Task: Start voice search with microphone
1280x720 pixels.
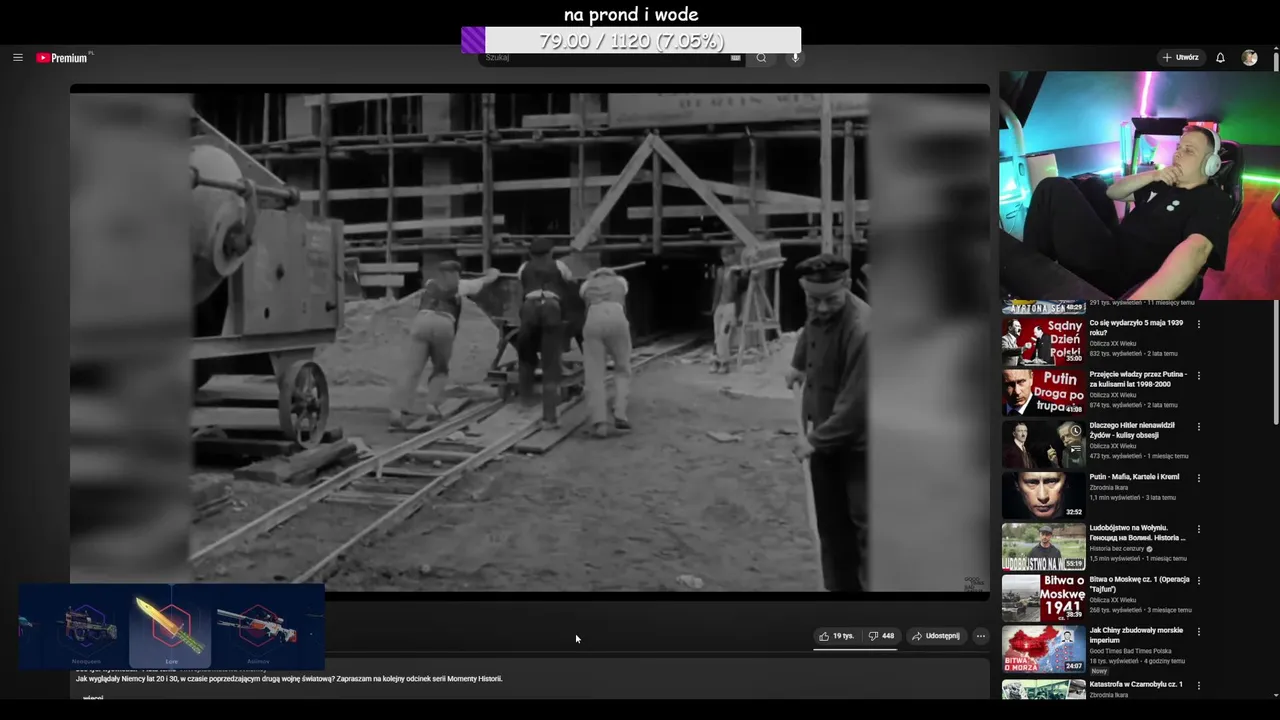Action: point(796,58)
